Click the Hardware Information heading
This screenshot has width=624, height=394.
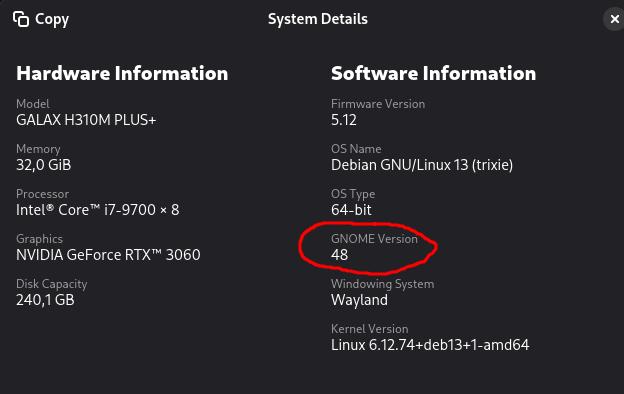122,74
